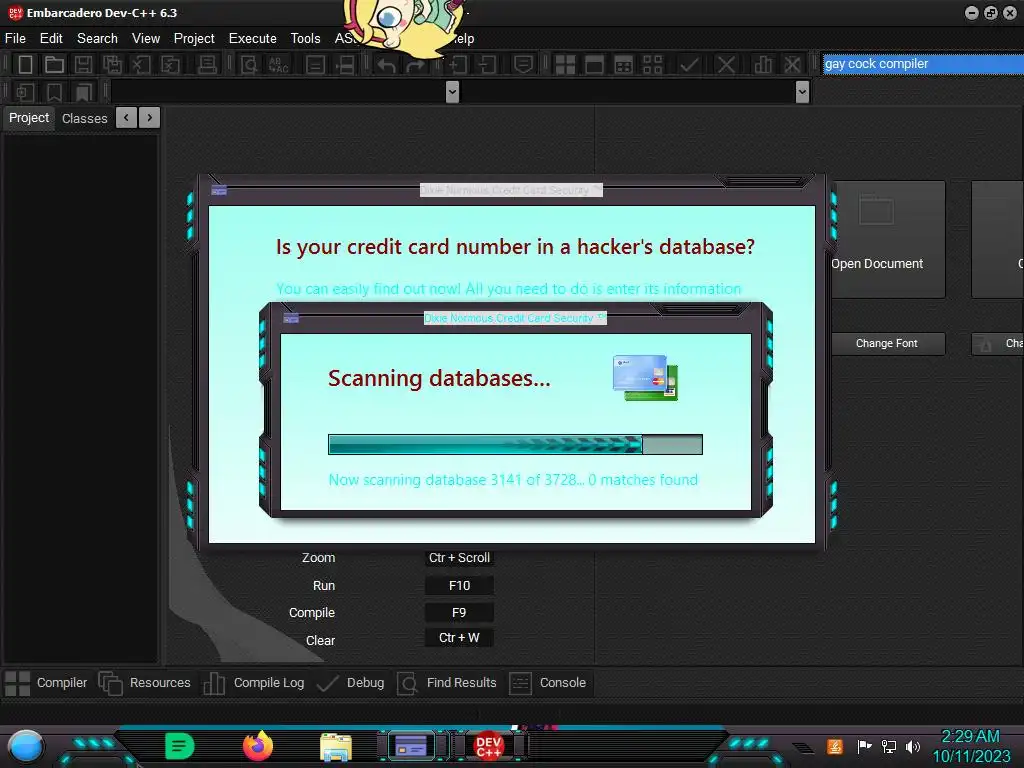The width and height of the screenshot is (1024, 768).
Task: Open the Compiler bottom tab
Action: [46, 682]
